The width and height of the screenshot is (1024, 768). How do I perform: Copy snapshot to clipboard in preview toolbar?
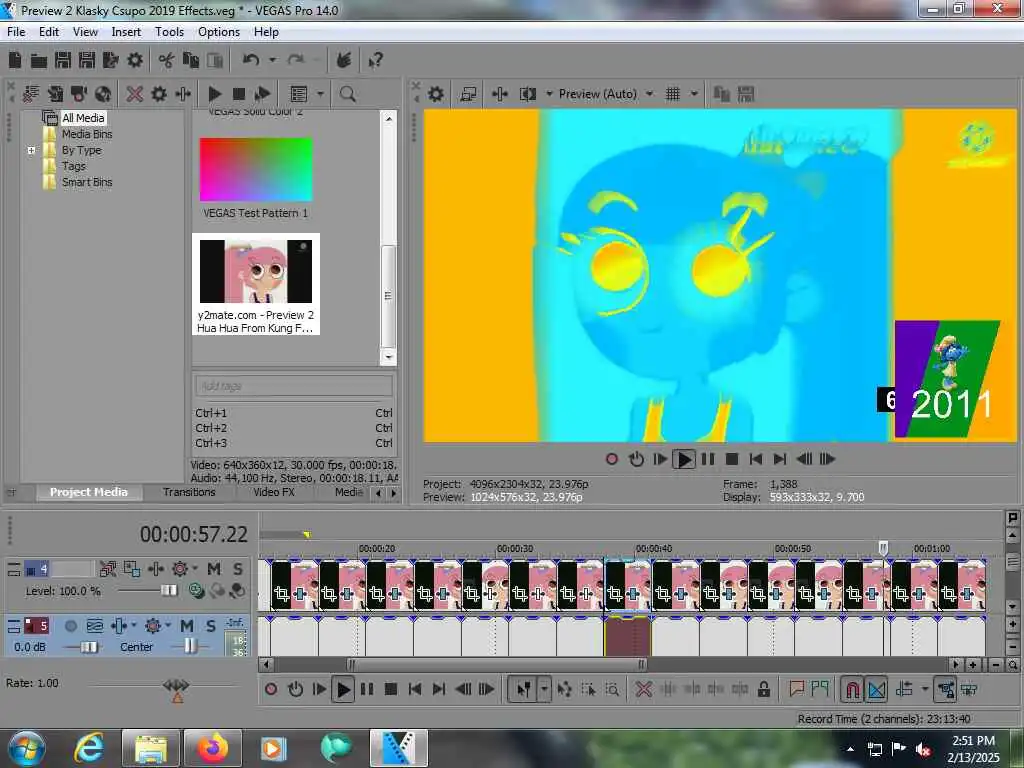point(722,94)
